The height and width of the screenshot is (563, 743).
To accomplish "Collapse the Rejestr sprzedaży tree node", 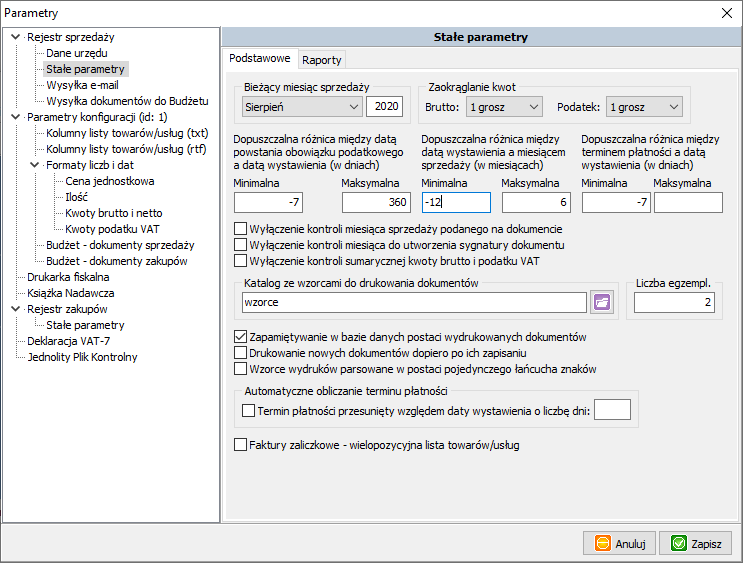I will pyautogui.click(x=14, y=38).
